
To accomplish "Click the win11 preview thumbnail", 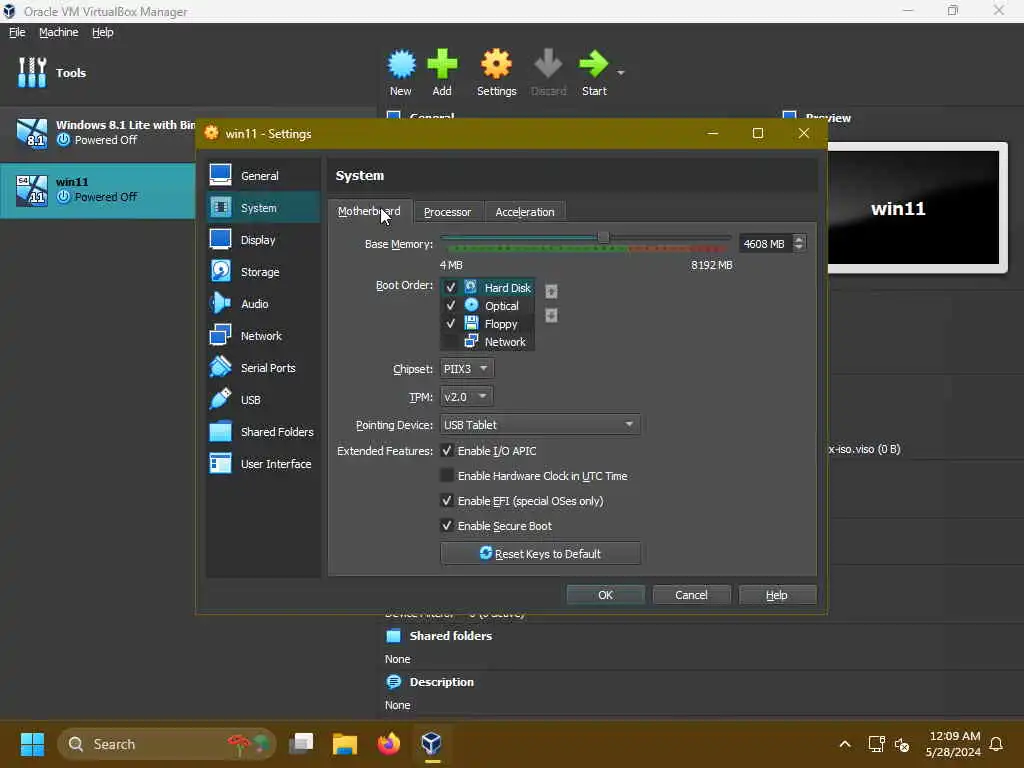I will point(913,208).
